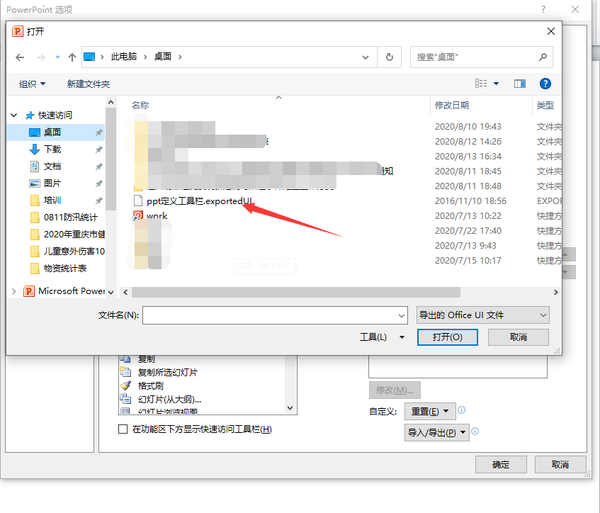Open the 组织 menu

pyautogui.click(x=32, y=84)
